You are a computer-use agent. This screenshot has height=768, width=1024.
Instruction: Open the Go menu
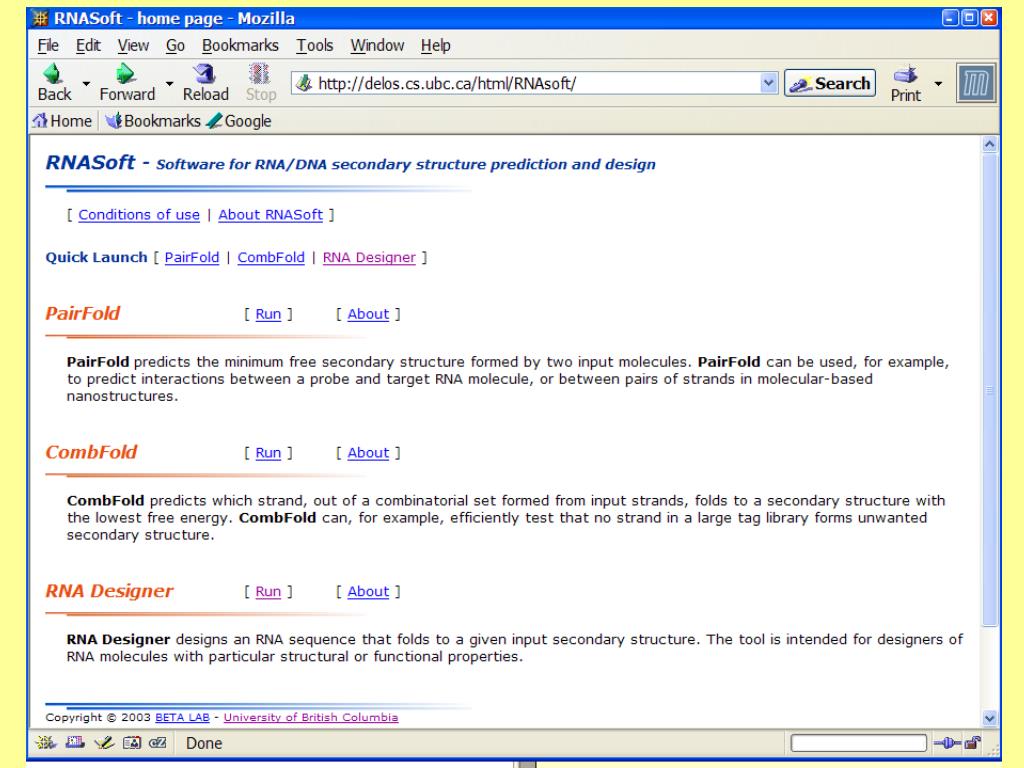(175, 45)
